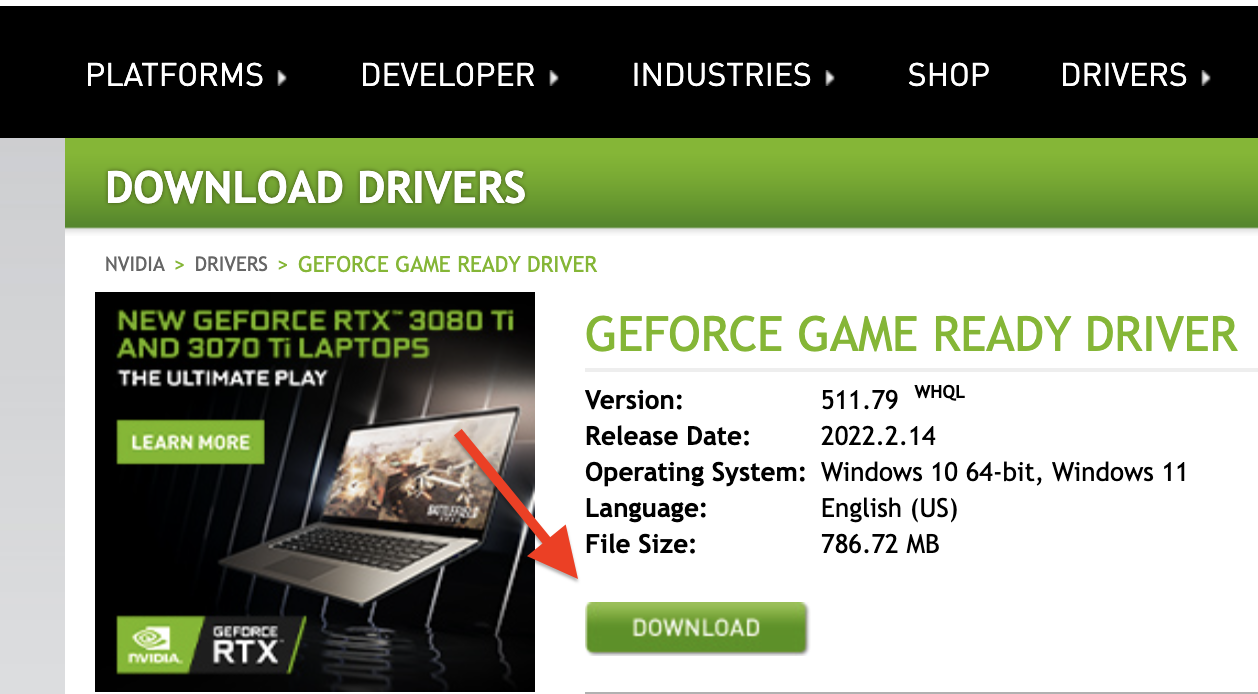The image size is (1258, 694).
Task: Expand the arrow next to DEVELOPER
Action: tap(554, 77)
